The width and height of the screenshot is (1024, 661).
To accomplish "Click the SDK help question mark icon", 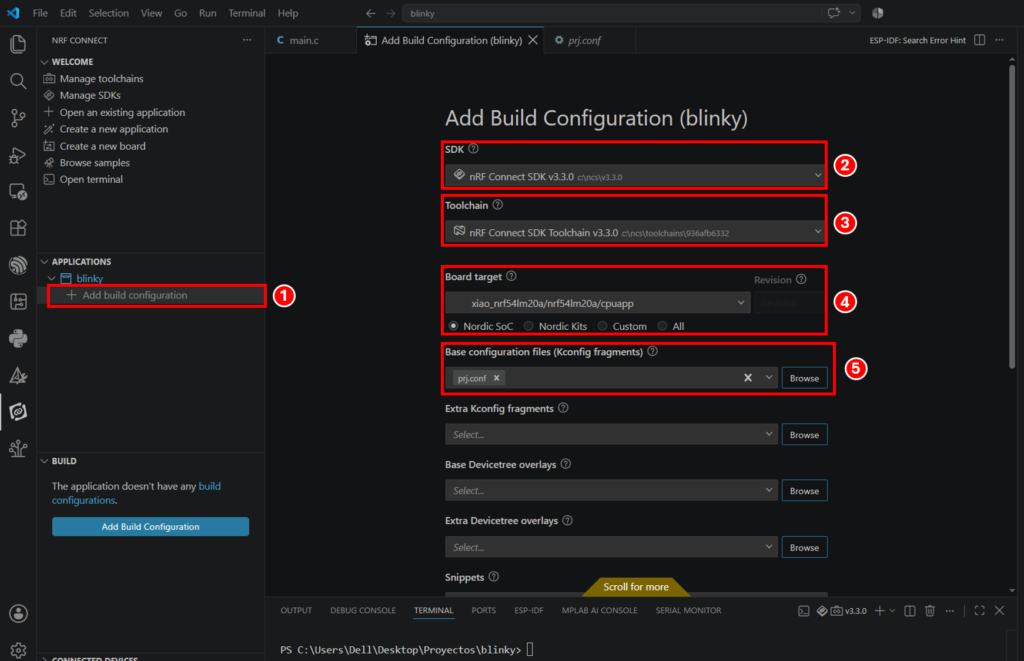I will [473, 149].
